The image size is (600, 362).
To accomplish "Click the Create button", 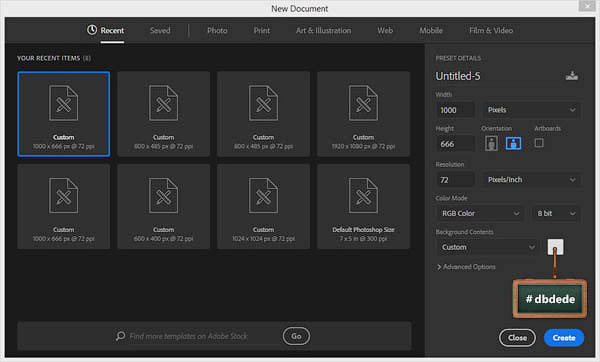I will (x=564, y=338).
